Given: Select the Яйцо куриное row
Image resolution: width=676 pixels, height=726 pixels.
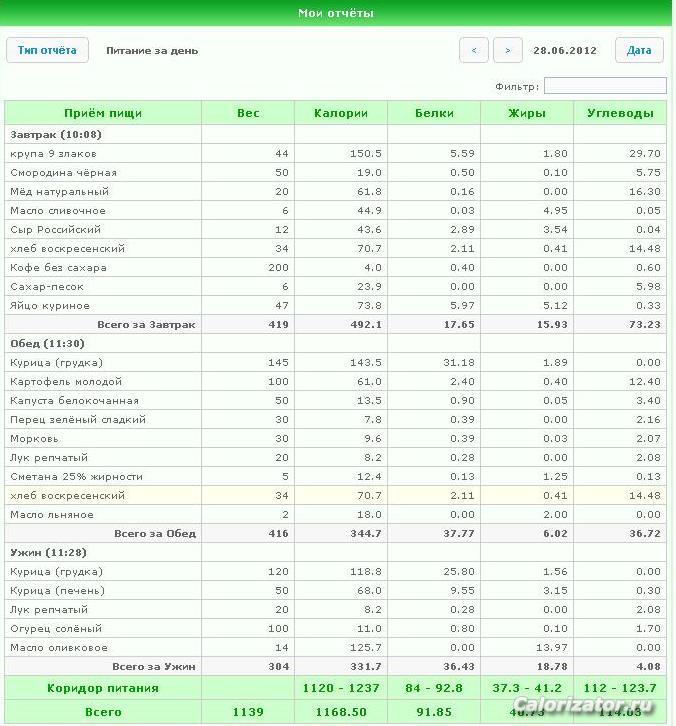Looking at the screenshot, I should (336, 305).
